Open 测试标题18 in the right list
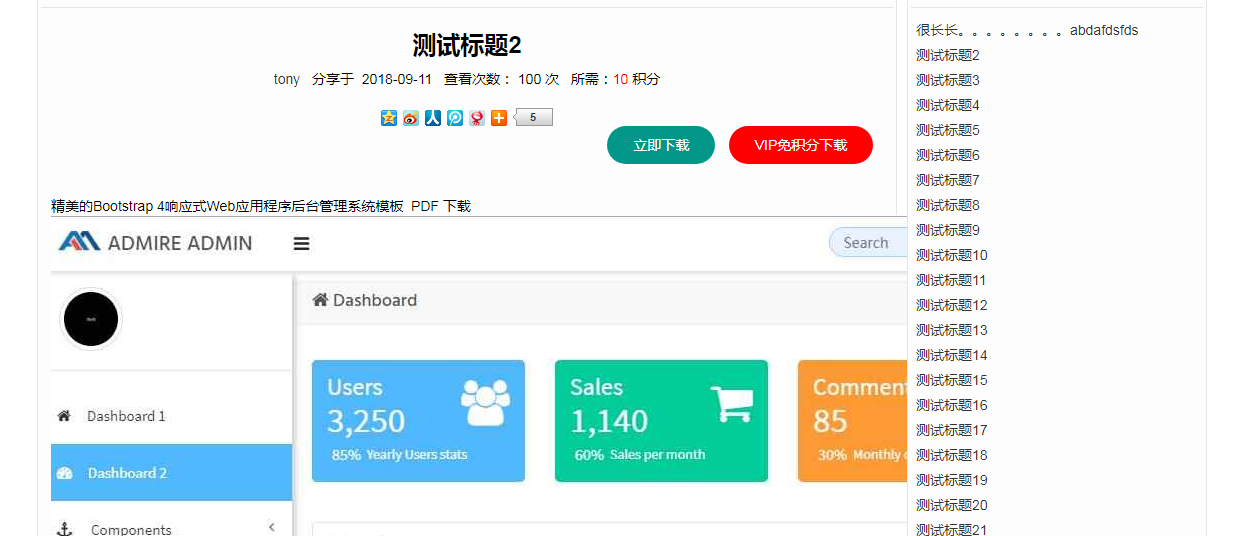 (952, 455)
